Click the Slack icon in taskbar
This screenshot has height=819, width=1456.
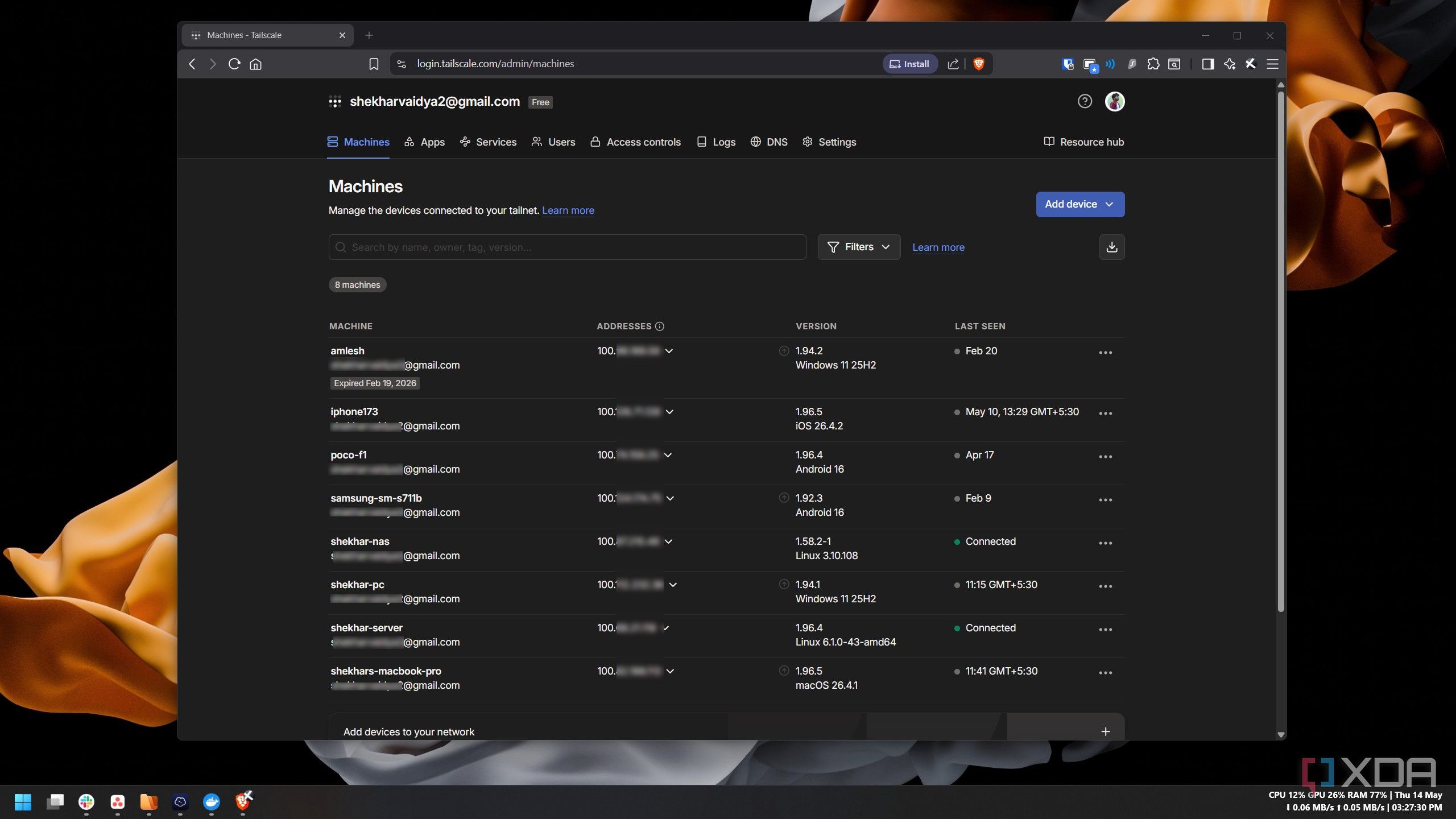coord(86,802)
